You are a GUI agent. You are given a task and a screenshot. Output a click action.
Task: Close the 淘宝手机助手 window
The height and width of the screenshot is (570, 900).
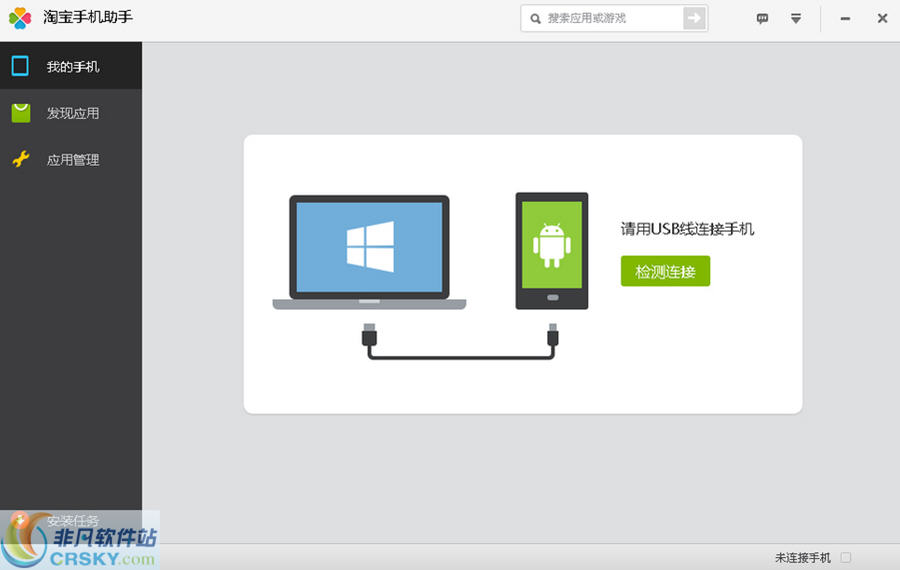[x=882, y=18]
